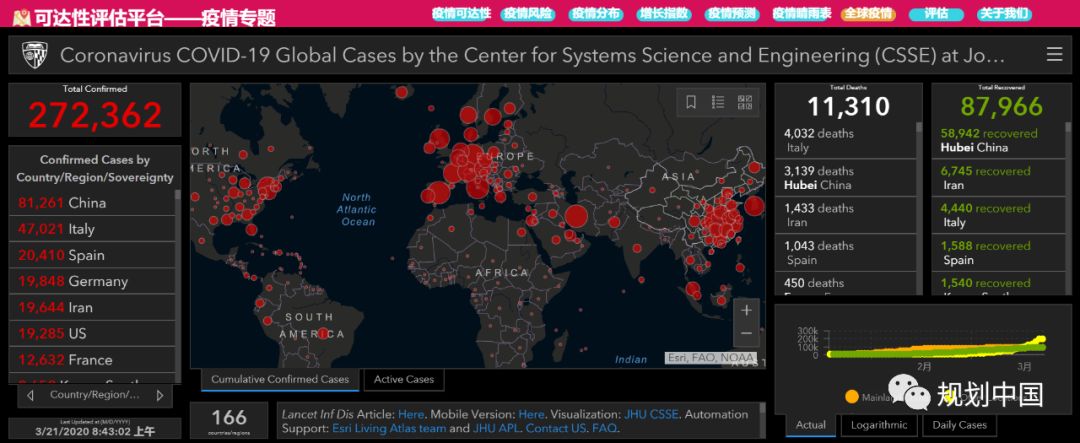The height and width of the screenshot is (443, 1080).
Task: Select the Logarithmic chart tab
Action: pyautogui.click(x=879, y=425)
